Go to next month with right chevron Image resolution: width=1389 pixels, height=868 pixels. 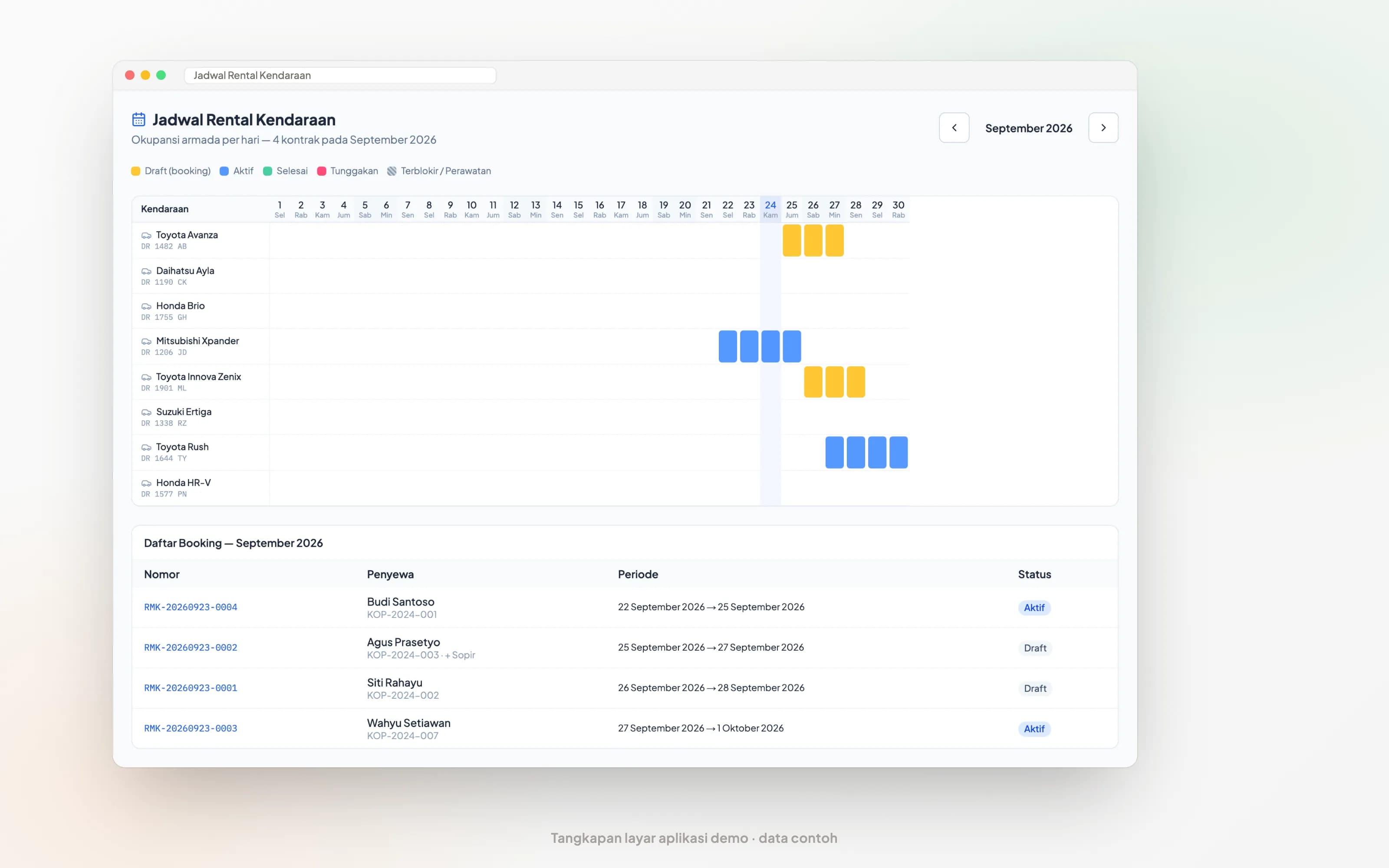coord(1103,128)
